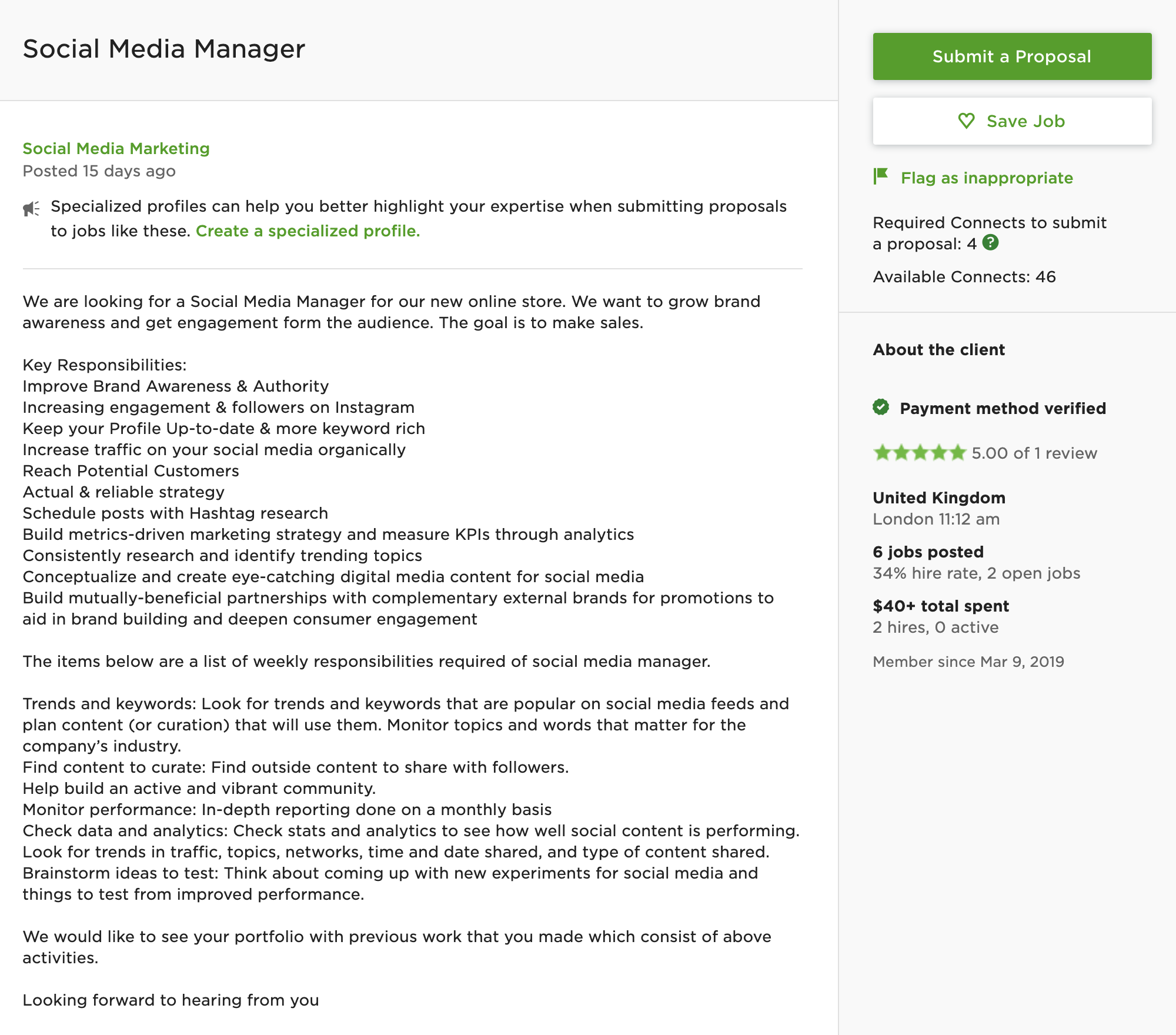Screen dimensions: 1176x1035
Task: Click the third green rating star
Action: click(920, 453)
